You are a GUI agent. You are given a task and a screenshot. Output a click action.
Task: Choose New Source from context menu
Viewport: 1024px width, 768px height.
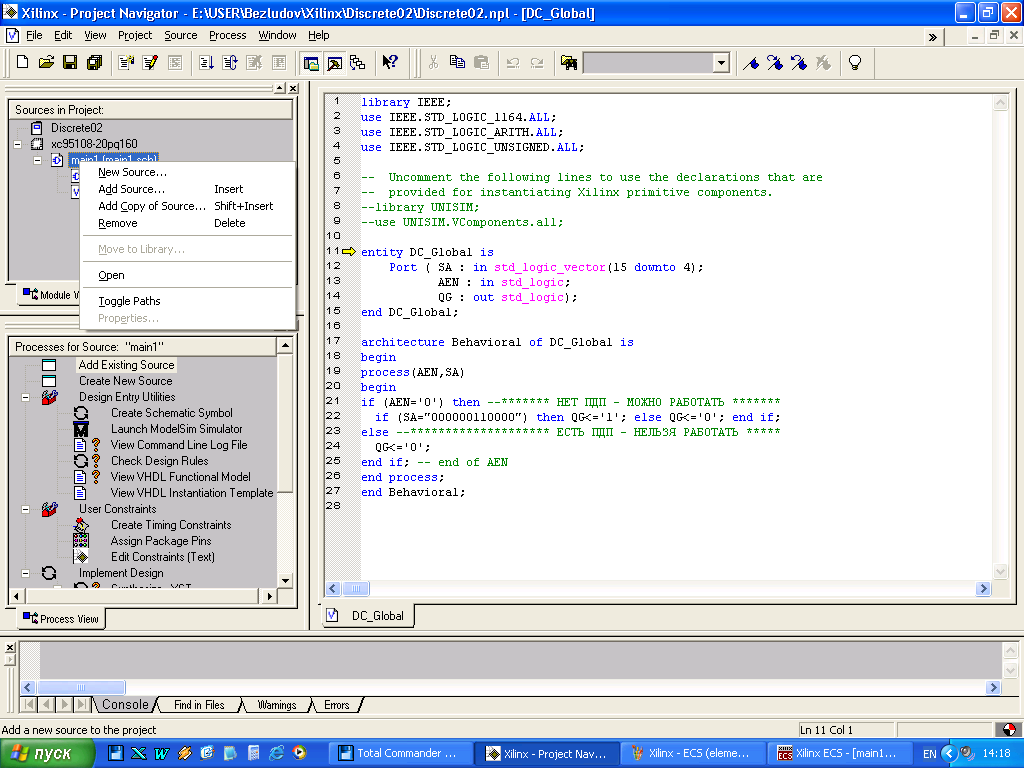132,172
